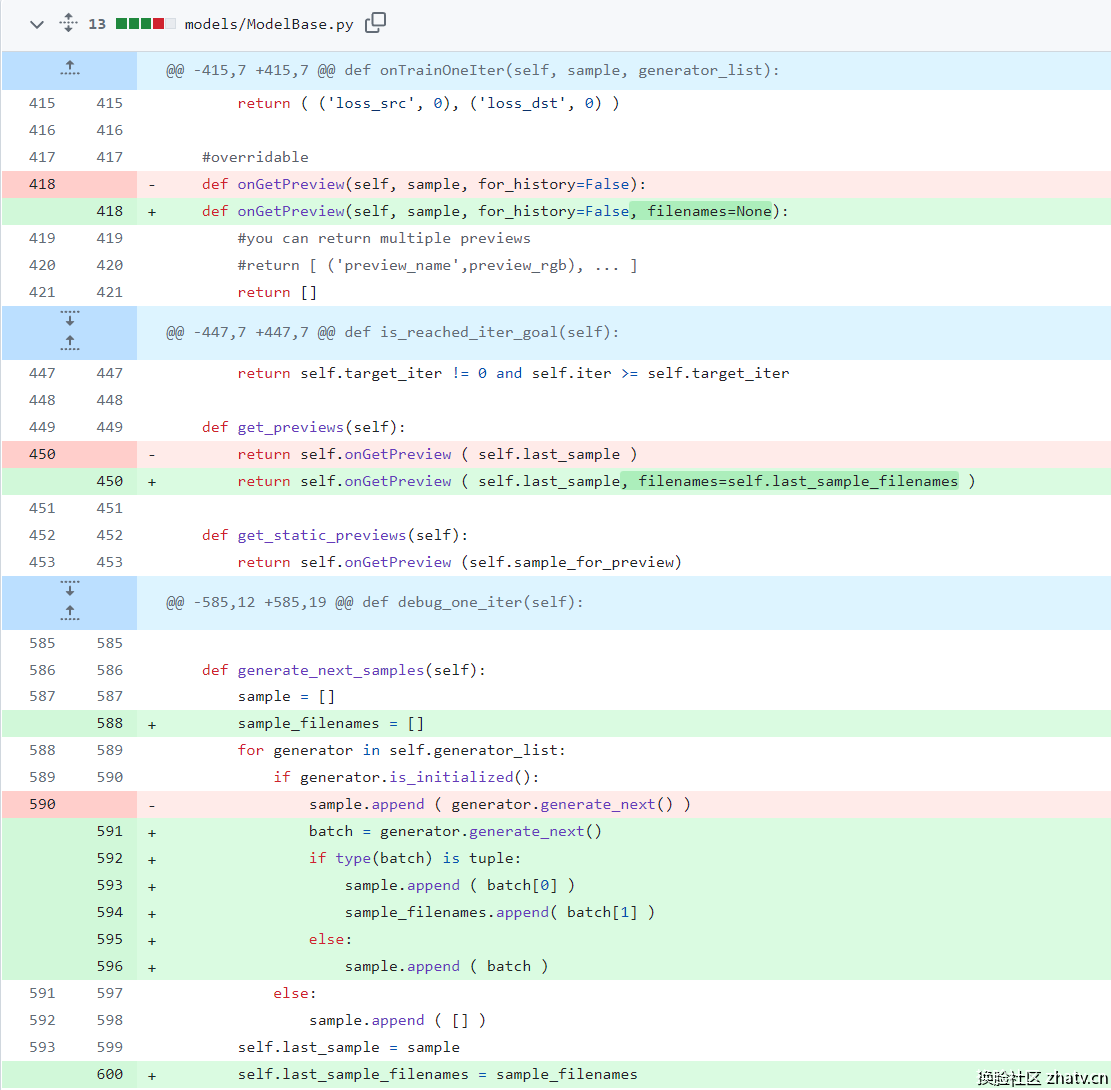The image size is (1111, 1090).
Task: Click the removed 'self.onGetPreview ( self.last_sample )' line
Action: pyautogui.click(x=437, y=454)
